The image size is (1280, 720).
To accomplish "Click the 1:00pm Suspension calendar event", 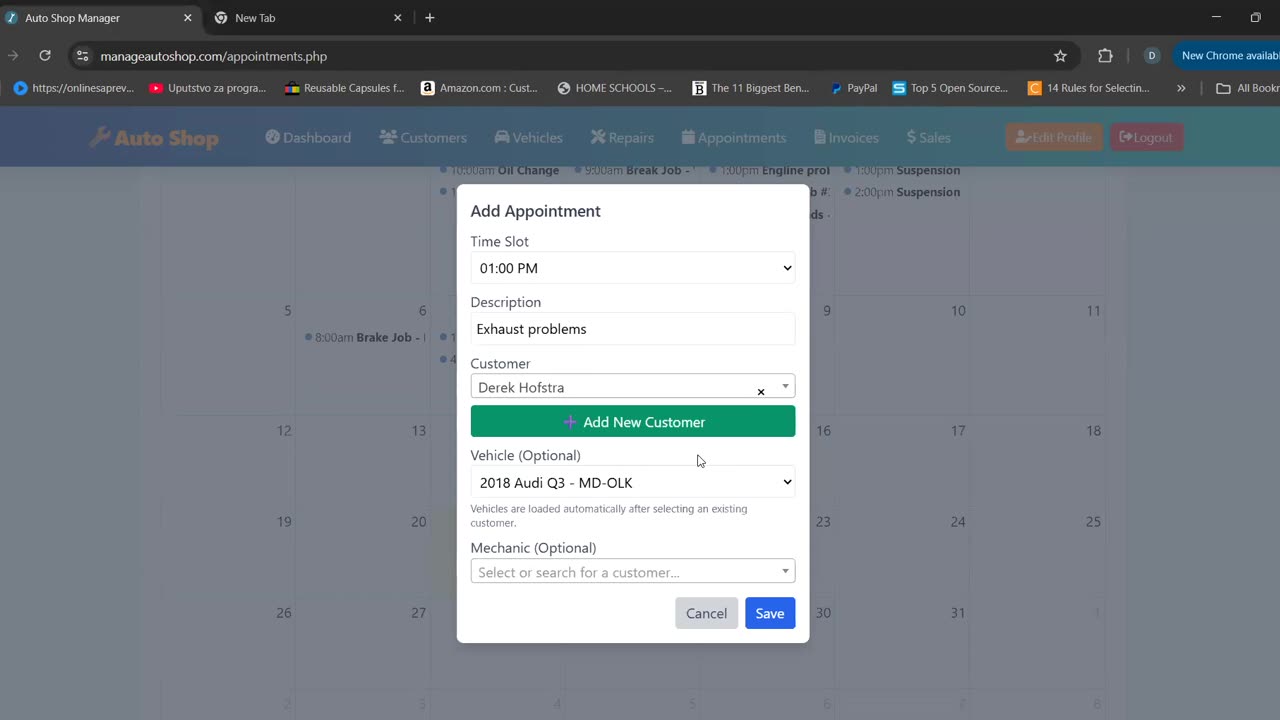I will point(902,170).
